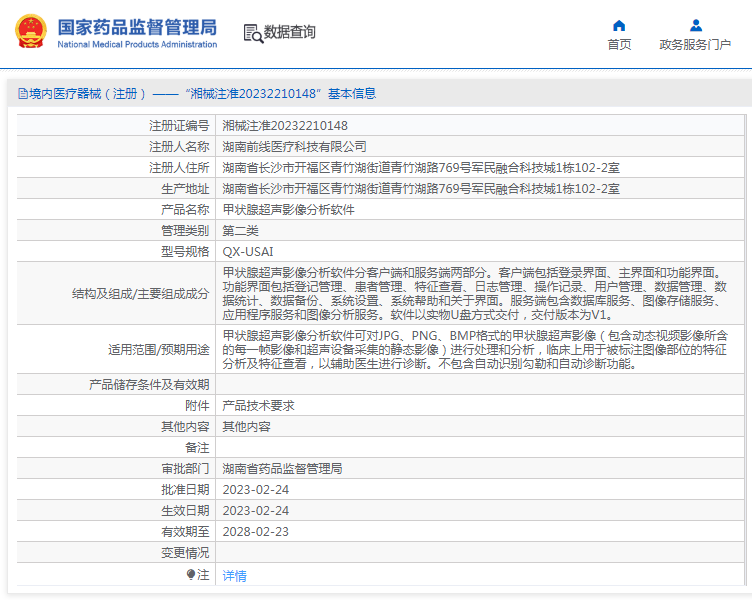This screenshot has width=752, height=600.
Task: Open the 详情 link
Action: [x=235, y=576]
